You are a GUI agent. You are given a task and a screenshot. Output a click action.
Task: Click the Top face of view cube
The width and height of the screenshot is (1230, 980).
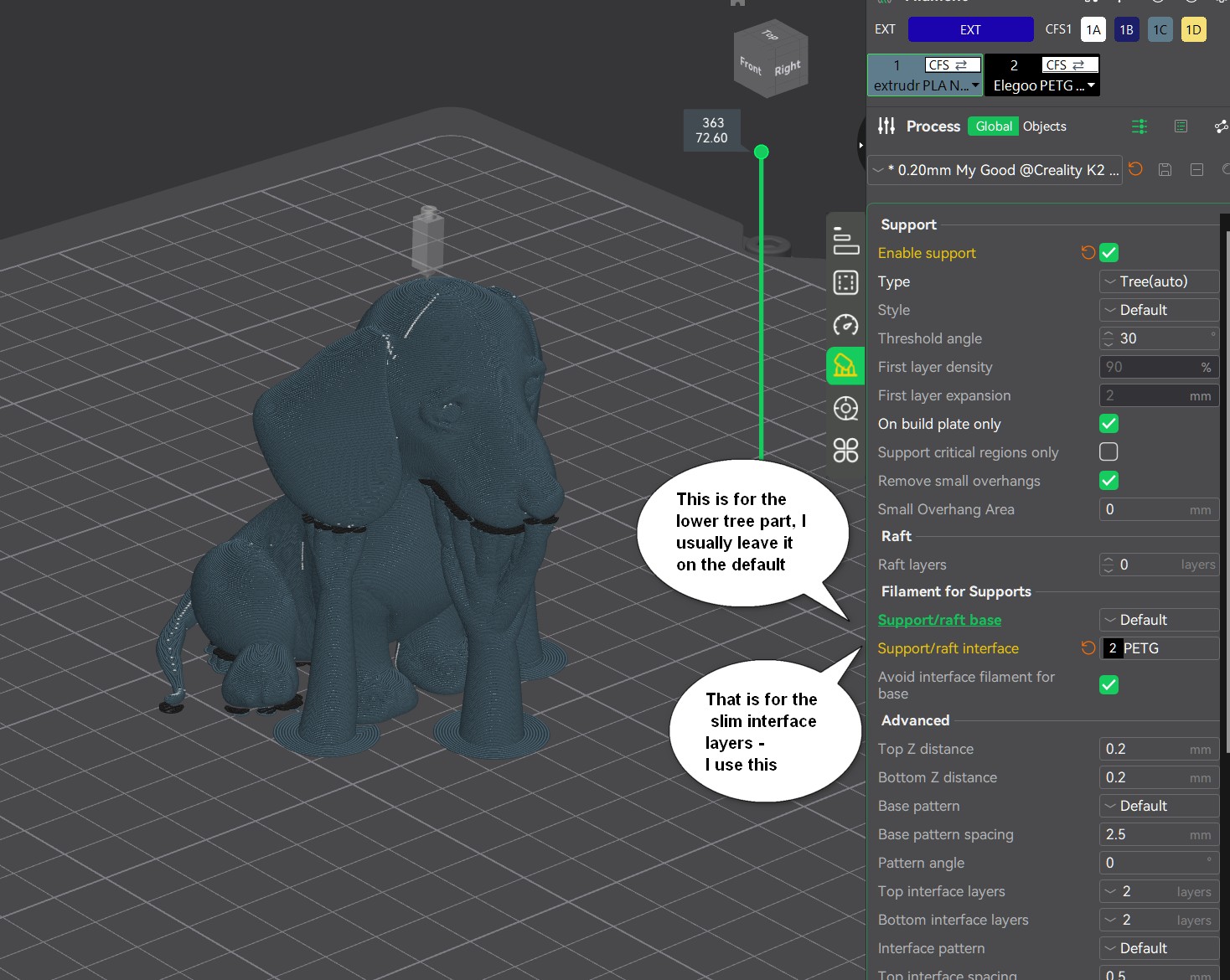tap(769, 35)
